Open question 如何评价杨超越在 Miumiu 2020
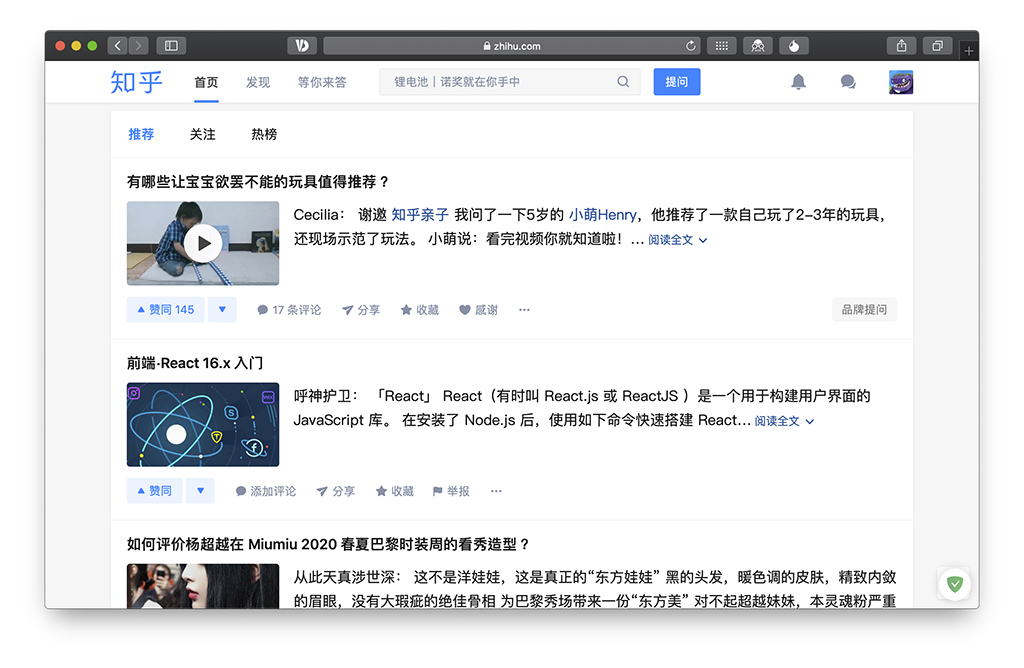Image resolution: width=1024 pixels, height=668 pixels. click(328, 545)
